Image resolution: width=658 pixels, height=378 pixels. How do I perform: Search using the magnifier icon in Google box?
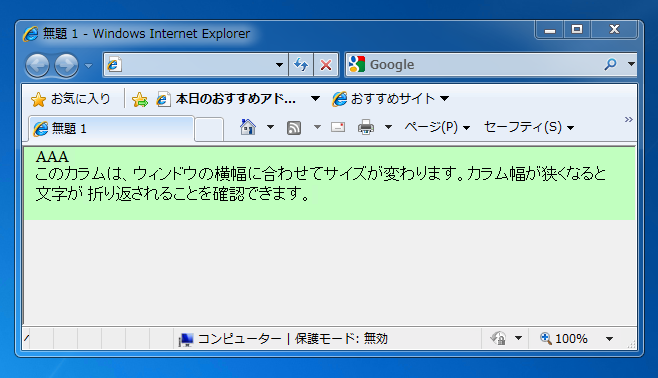pyautogui.click(x=611, y=64)
